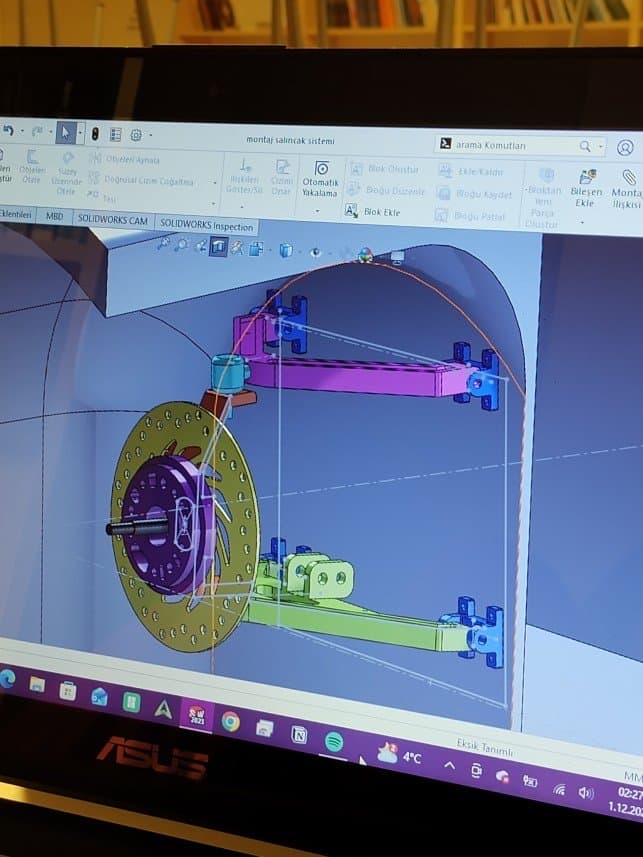The image size is (643, 857).
Task: Toggle the Section View icon
Action: (x=218, y=248)
